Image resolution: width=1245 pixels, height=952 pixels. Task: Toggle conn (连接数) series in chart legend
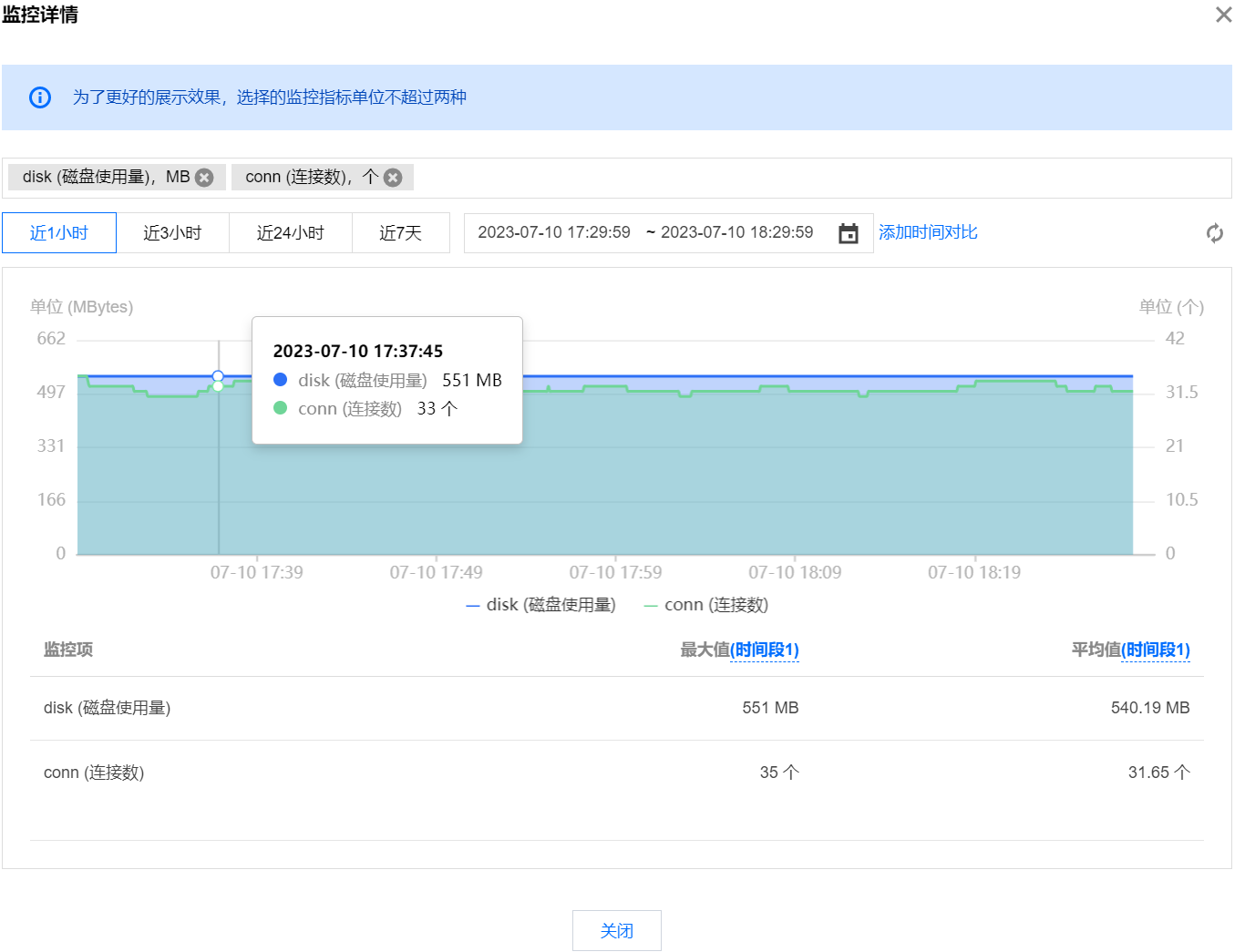tap(706, 605)
